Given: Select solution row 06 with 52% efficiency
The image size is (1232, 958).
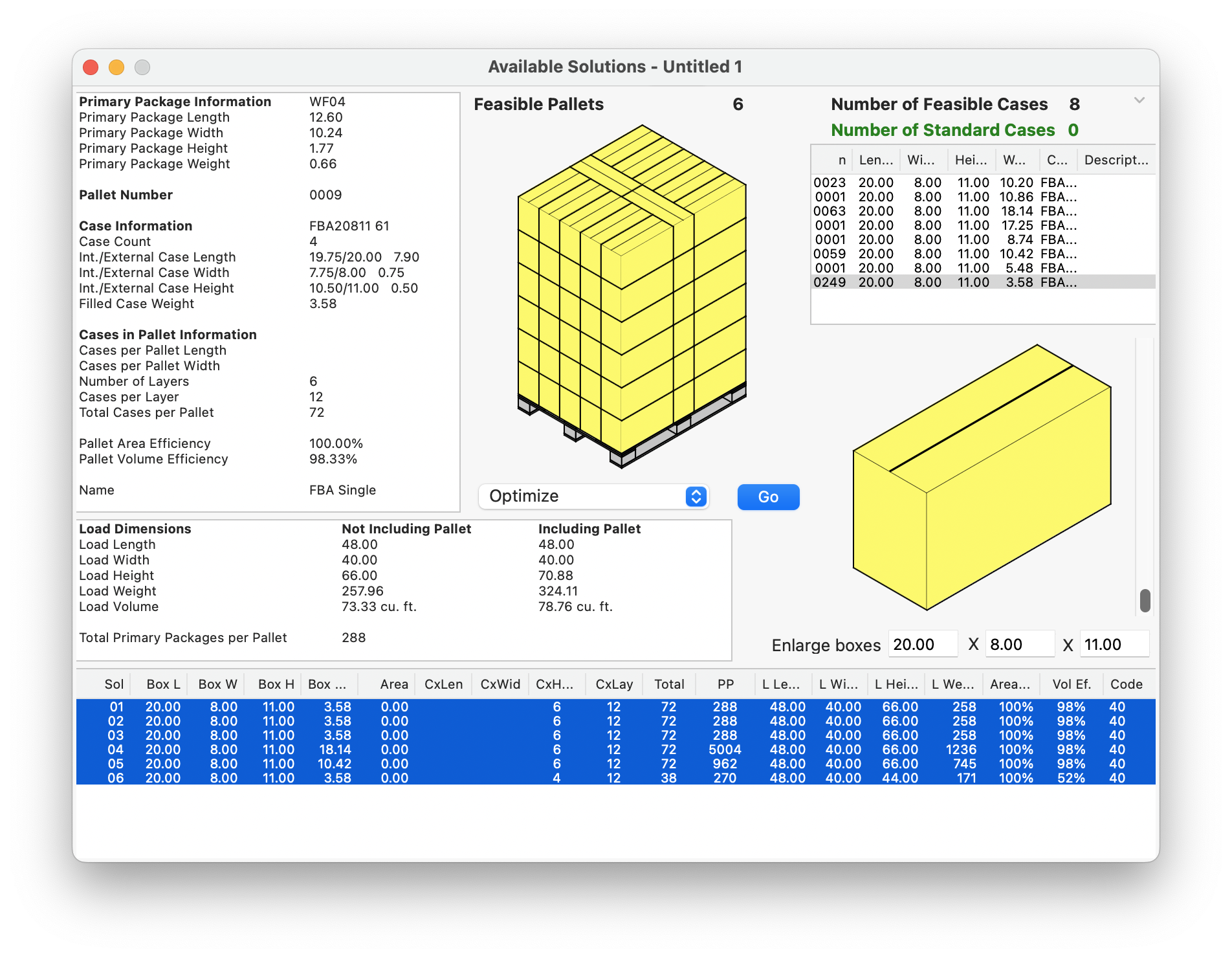Looking at the screenshot, I should click(x=615, y=778).
